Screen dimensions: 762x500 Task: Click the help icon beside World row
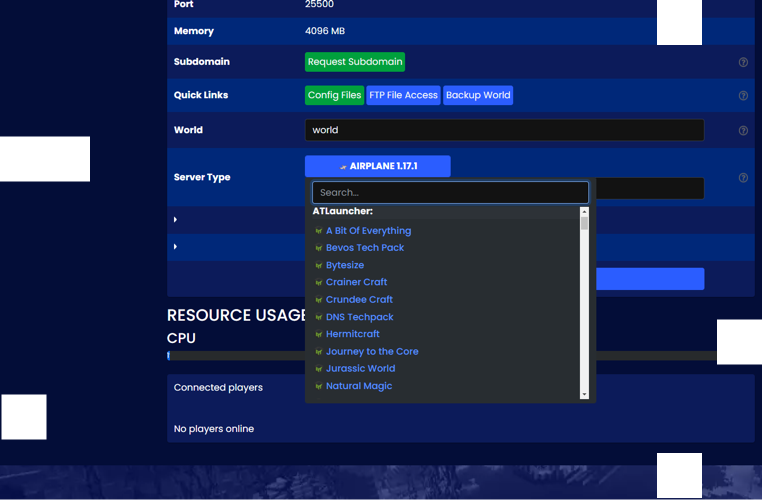point(743,131)
